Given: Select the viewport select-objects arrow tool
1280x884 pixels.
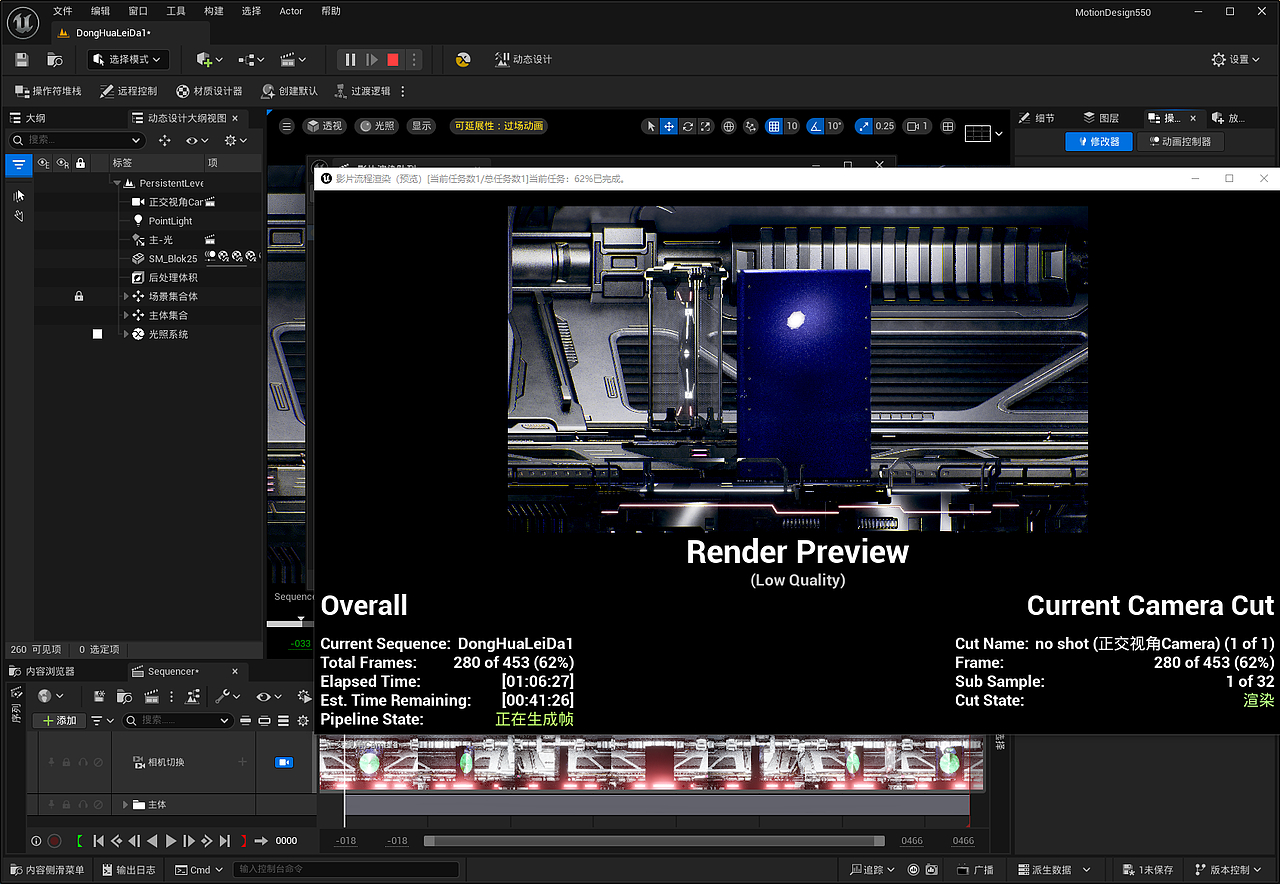Looking at the screenshot, I should tap(651, 127).
